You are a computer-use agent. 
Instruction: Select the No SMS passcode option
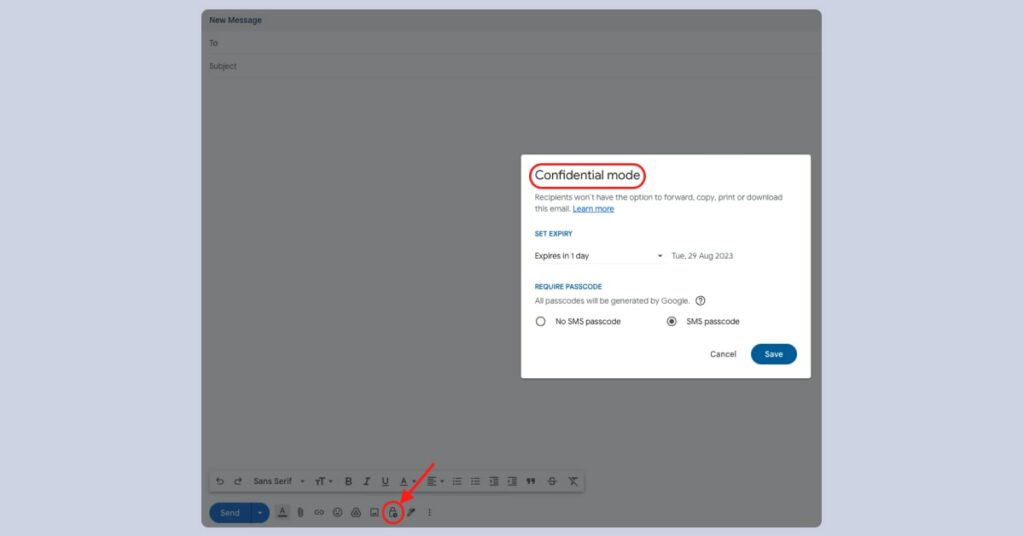point(541,322)
